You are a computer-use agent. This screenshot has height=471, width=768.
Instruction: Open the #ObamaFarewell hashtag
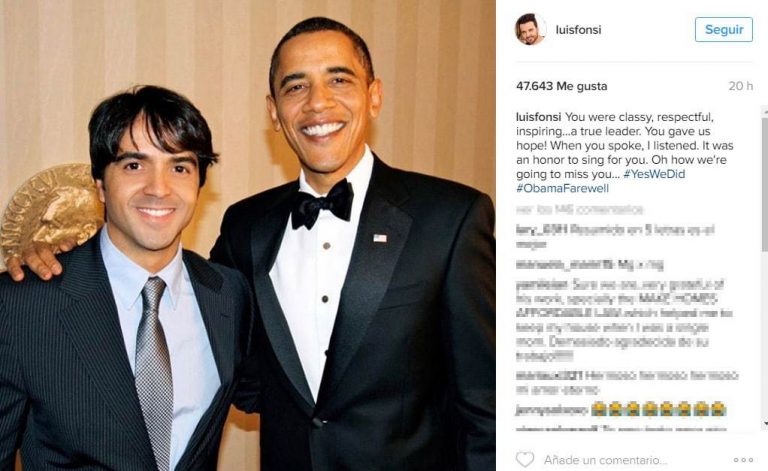(x=562, y=188)
